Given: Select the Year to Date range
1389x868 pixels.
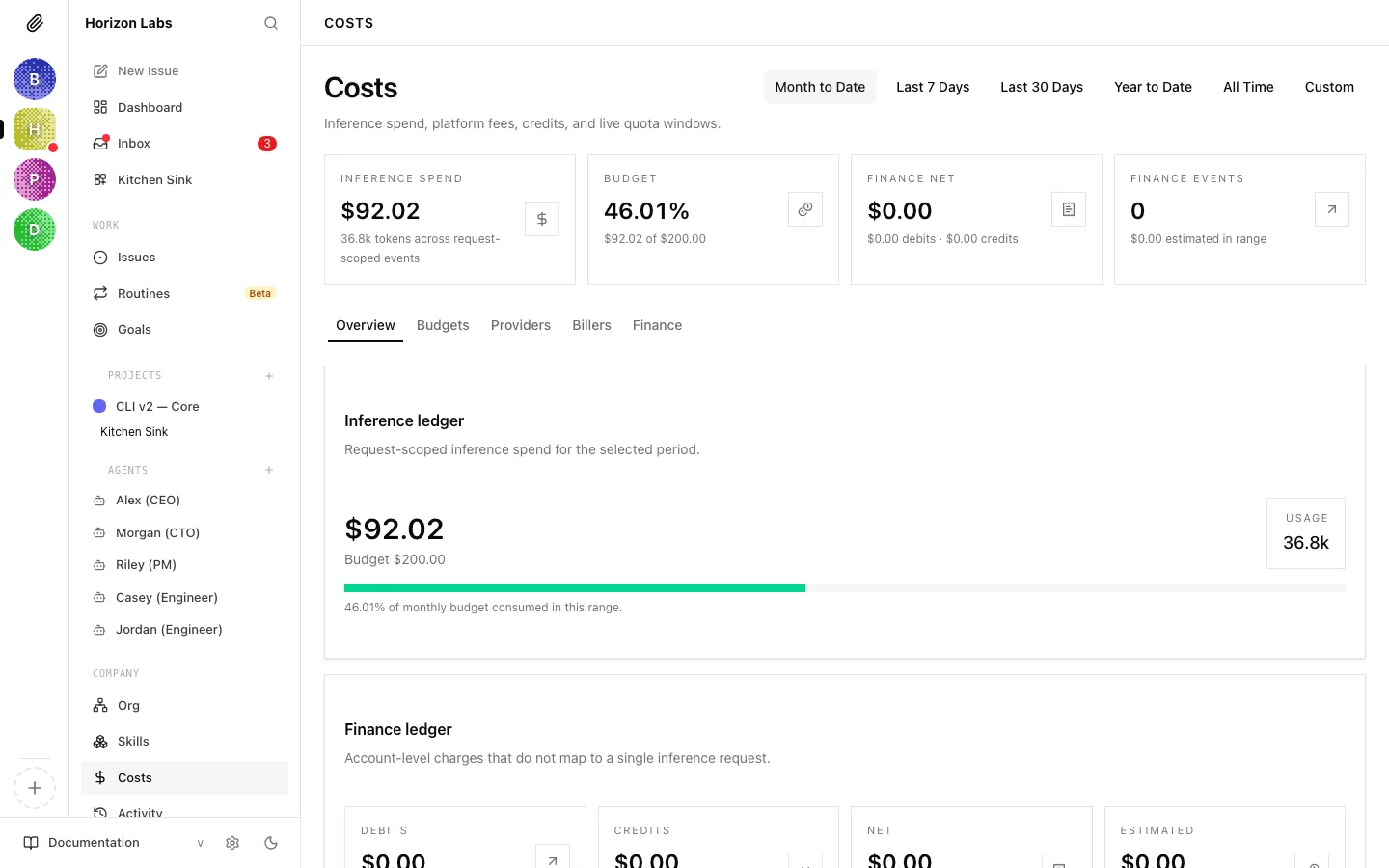Looking at the screenshot, I should [x=1153, y=87].
